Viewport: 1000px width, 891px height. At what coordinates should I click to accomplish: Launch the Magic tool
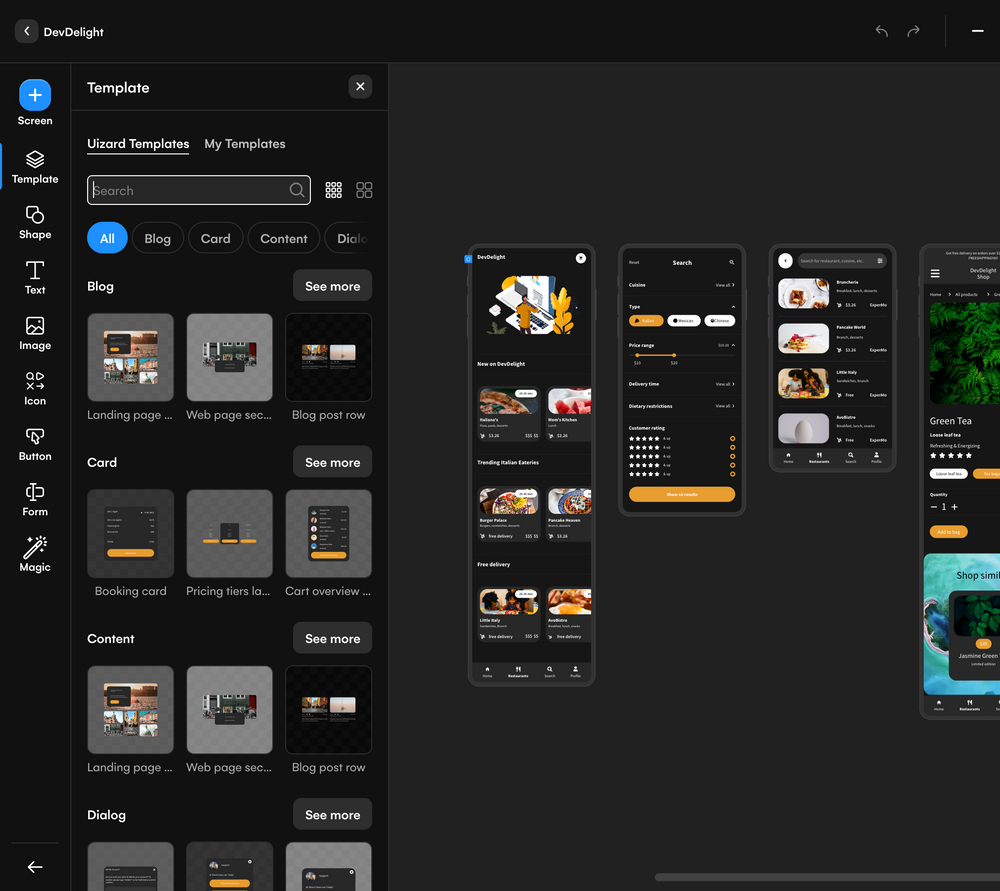[x=34, y=551]
